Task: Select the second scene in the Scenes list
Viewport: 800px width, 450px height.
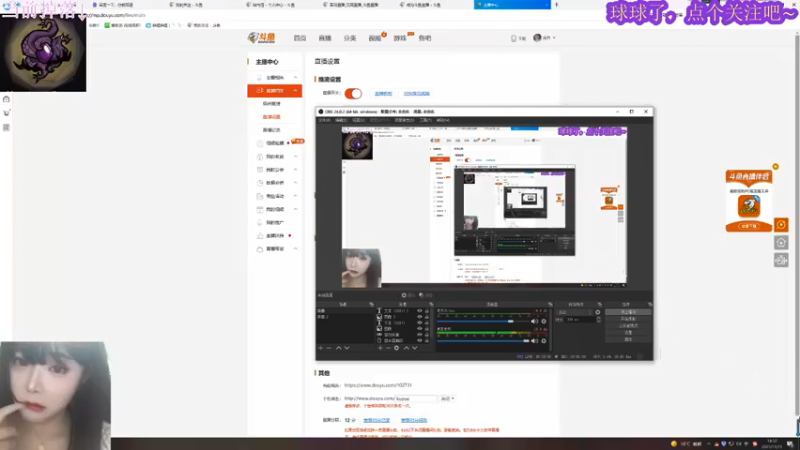Action: [345, 317]
